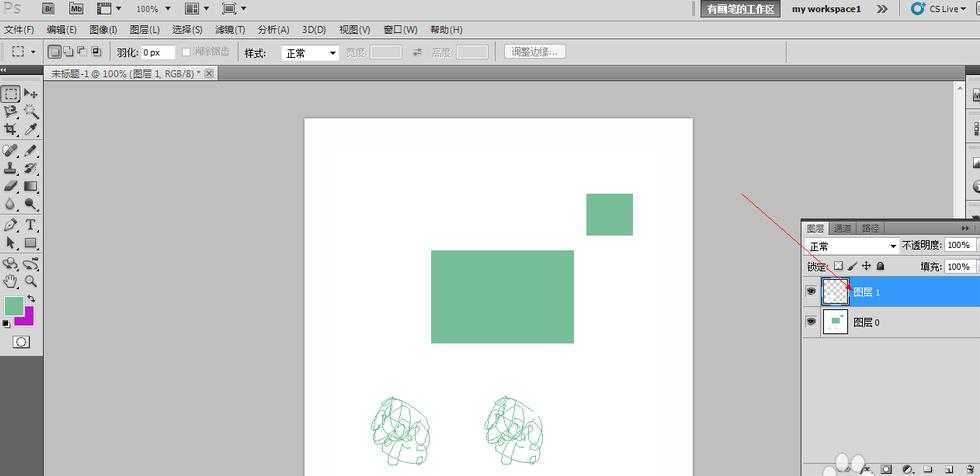Image resolution: width=980 pixels, height=476 pixels.
Task: Switch to my workspace1 workspace
Action: click(x=826, y=9)
